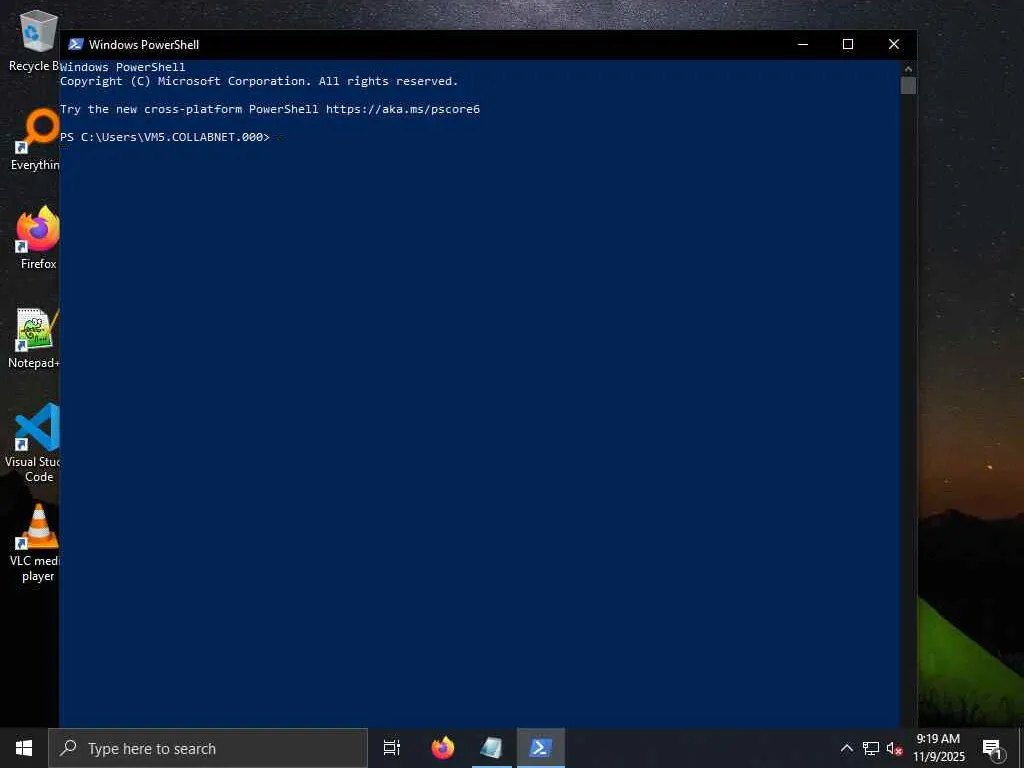
Task: Click the PS C:\Users\VM5.COLLABNET.000> prompt line
Action: click(165, 137)
